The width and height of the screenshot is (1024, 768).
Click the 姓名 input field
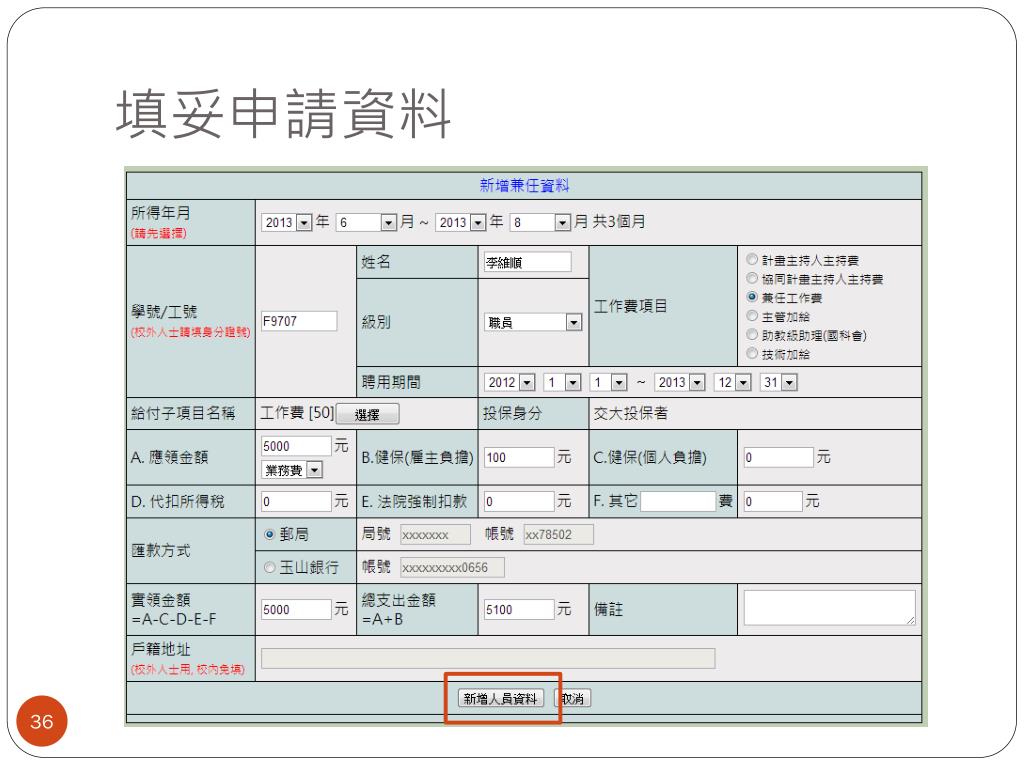[x=527, y=263]
